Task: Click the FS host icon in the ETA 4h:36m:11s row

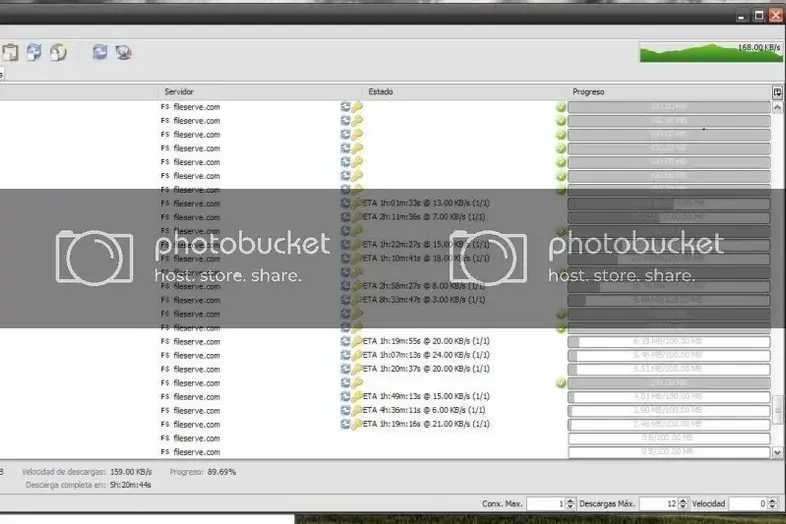Action: pyautogui.click(x=165, y=410)
